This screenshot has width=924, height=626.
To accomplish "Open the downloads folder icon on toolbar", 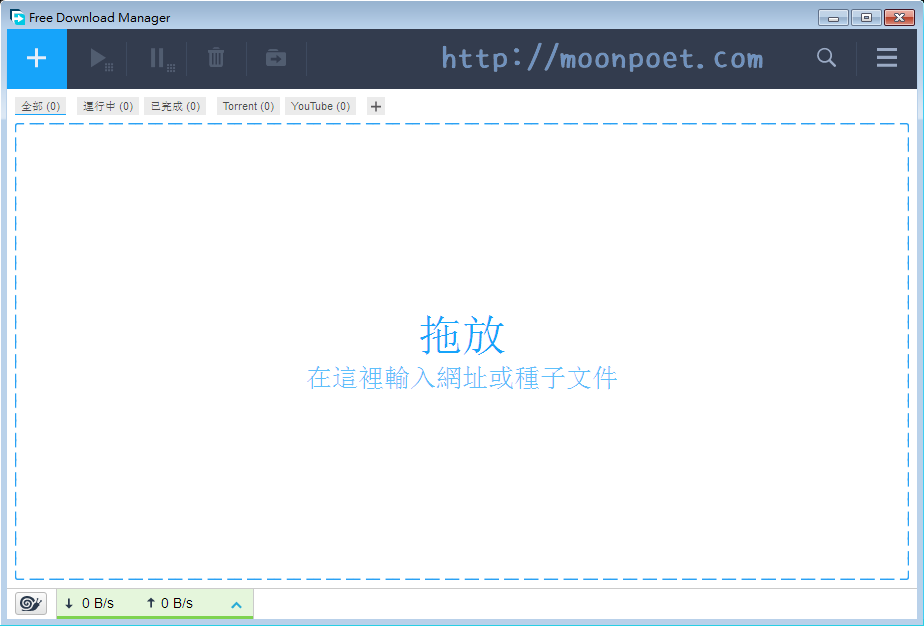I will tap(275, 58).
